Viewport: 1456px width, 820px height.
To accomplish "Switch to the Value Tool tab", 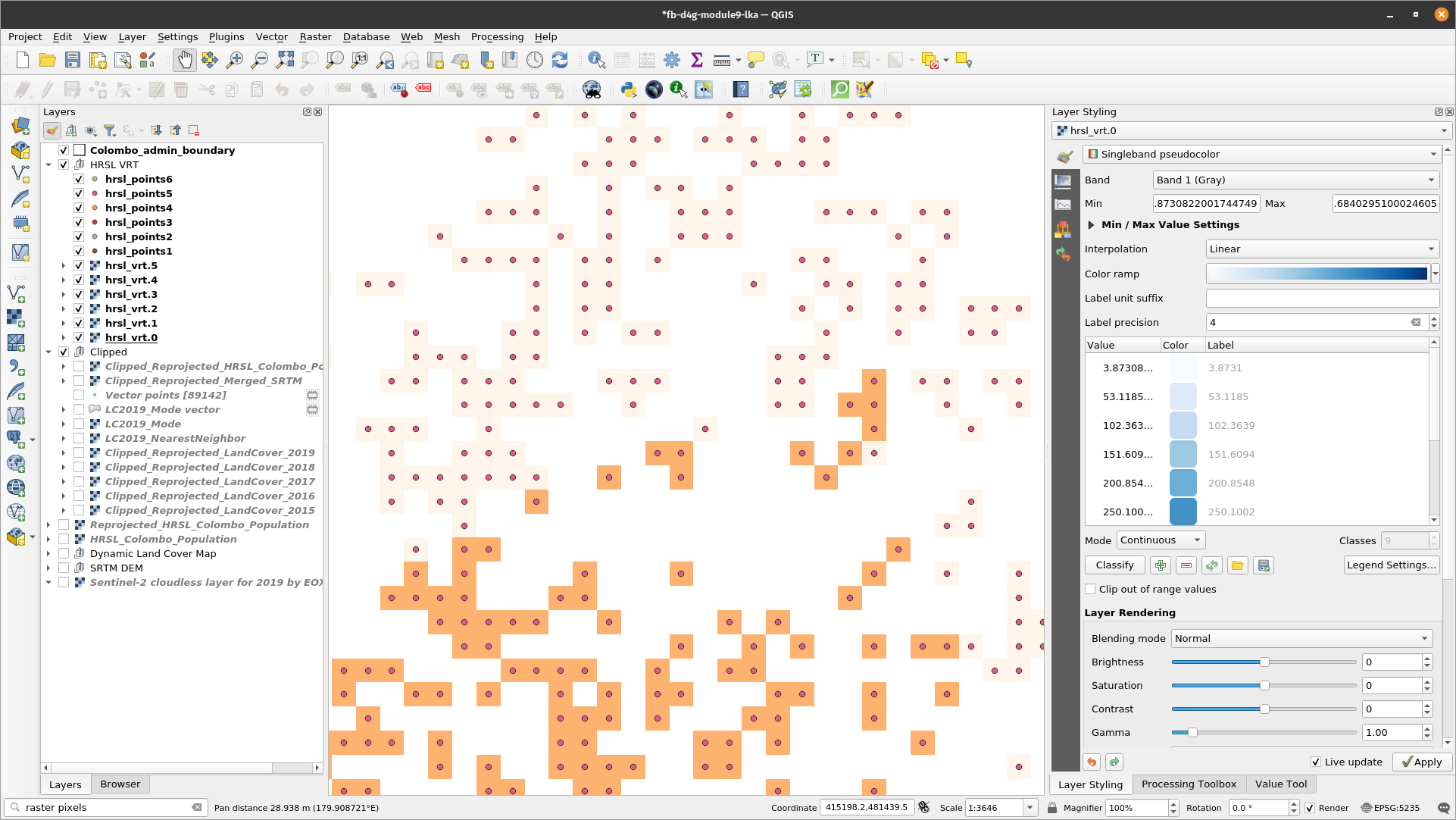I will pyautogui.click(x=1280, y=784).
